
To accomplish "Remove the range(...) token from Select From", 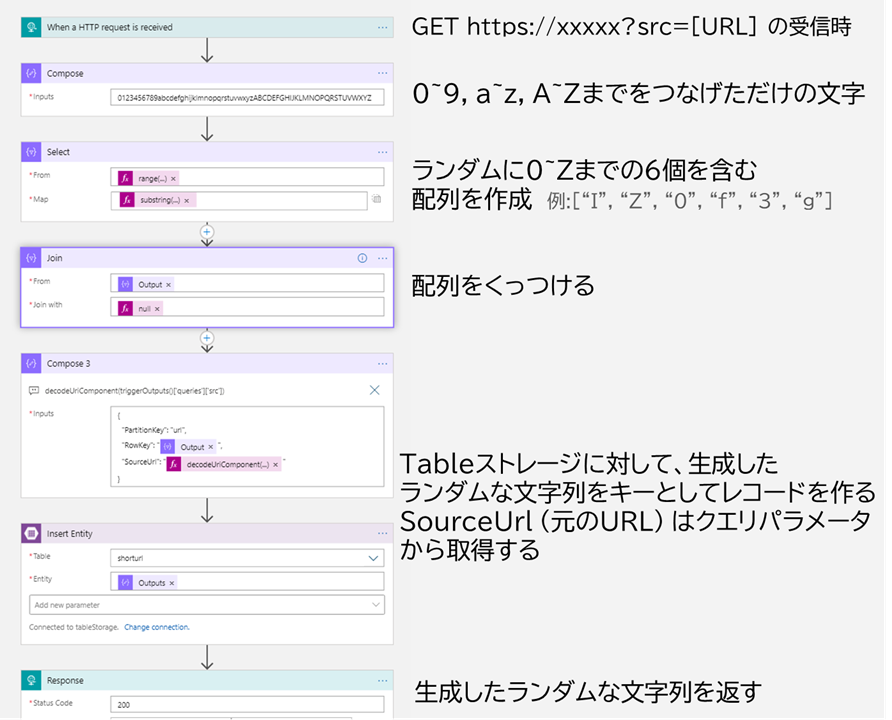I will [x=174, y=179].
